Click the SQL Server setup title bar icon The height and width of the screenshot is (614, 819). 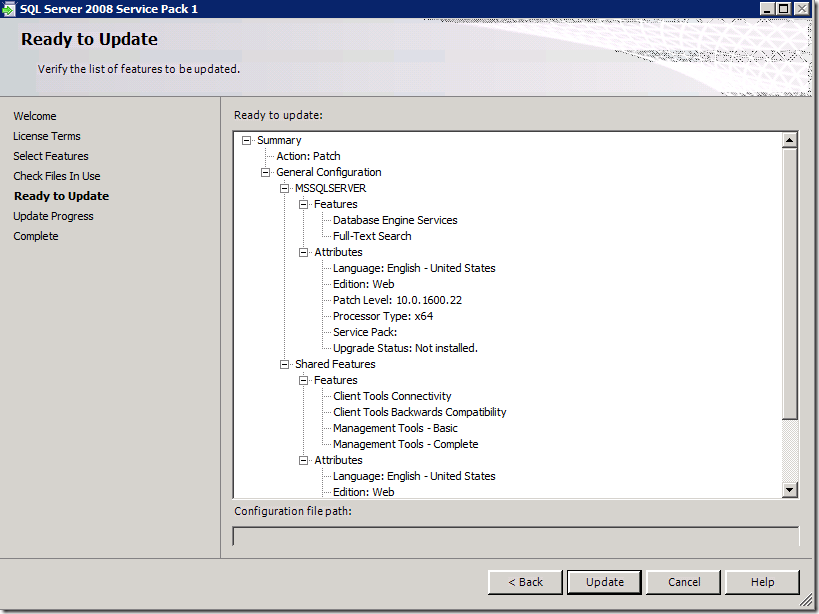8,9
